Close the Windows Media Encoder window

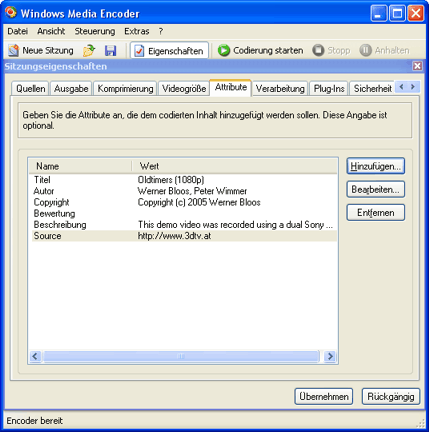tap(416, 14)
